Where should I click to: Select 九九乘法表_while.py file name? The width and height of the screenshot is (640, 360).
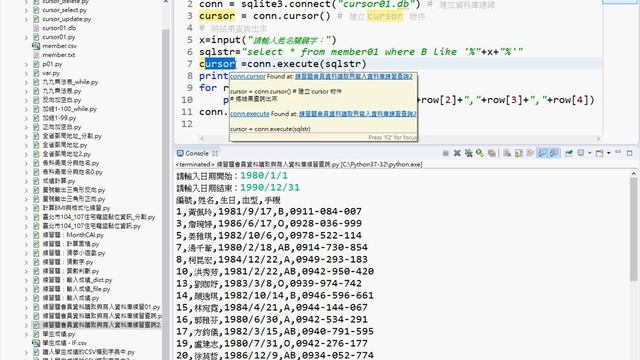point(70,82)
